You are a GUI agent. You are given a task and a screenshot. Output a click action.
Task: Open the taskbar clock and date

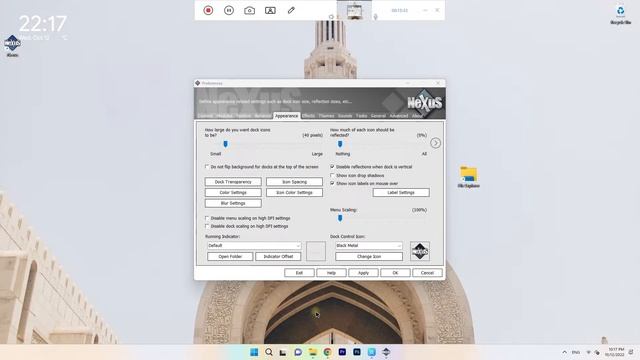coord(616,352)
